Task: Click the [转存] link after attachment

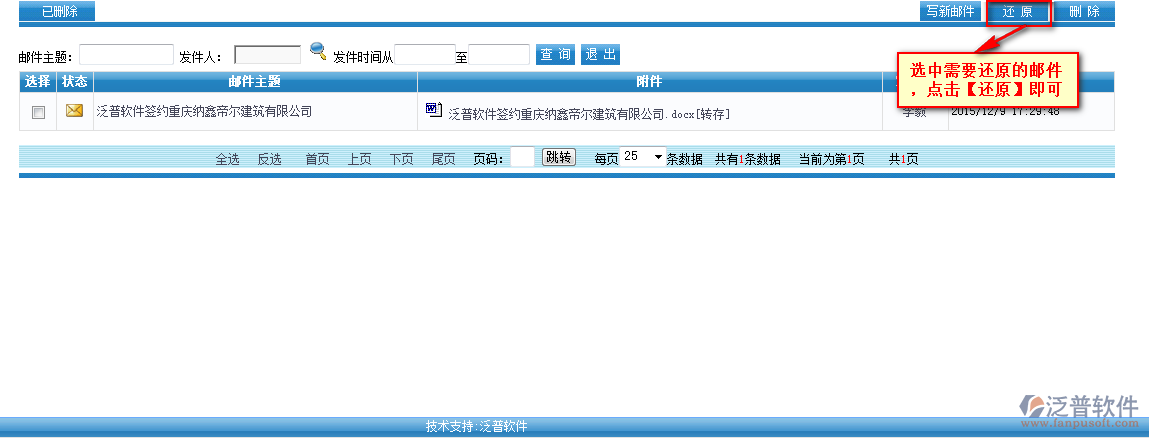Action: pyautogui.click(x=712, y=114)
